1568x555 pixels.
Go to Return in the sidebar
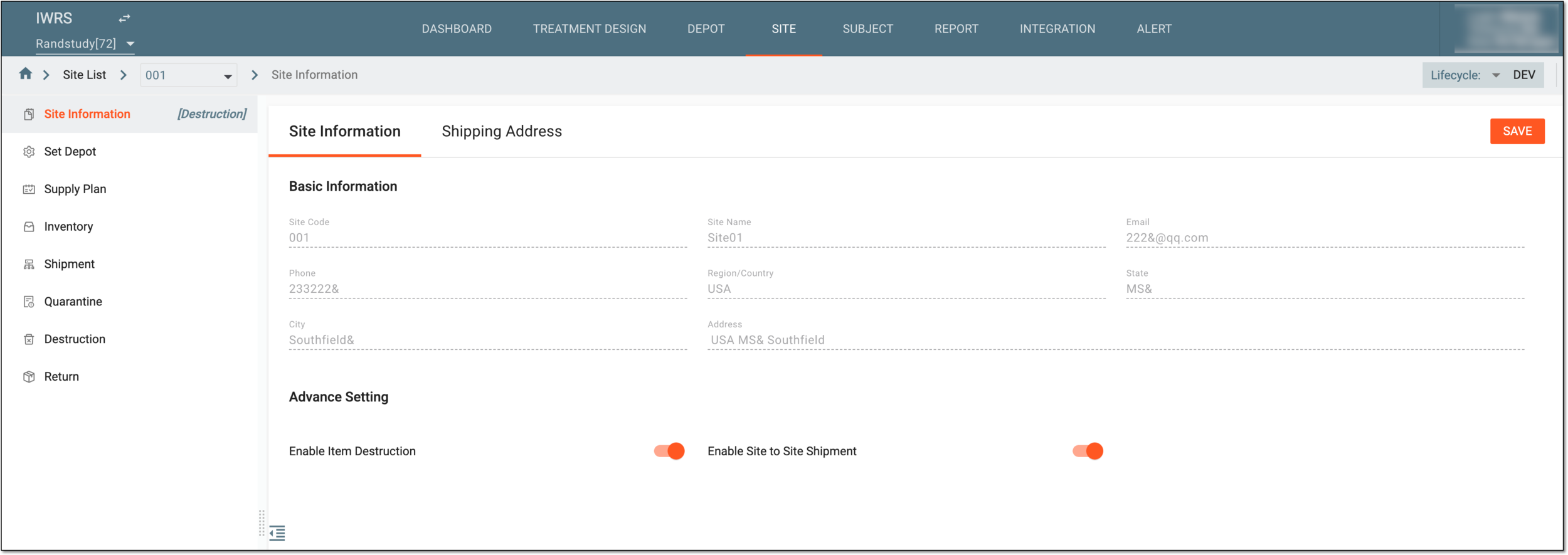point(61,377)
